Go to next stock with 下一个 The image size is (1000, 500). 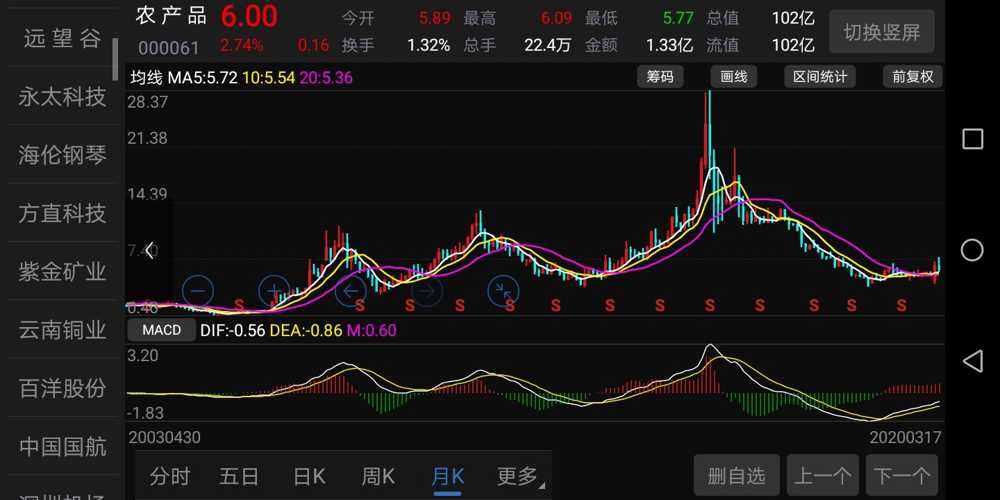pos(902,476)
